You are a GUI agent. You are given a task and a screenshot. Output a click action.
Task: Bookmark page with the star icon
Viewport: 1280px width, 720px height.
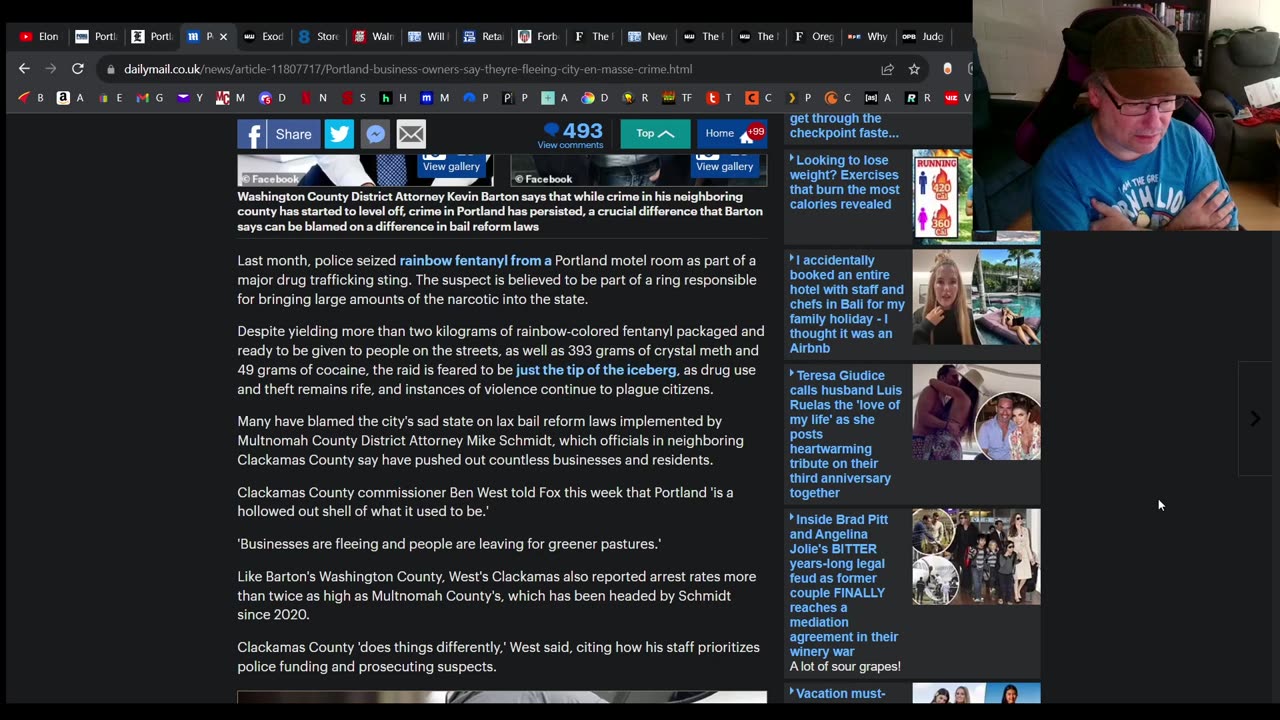pos(914,69)
